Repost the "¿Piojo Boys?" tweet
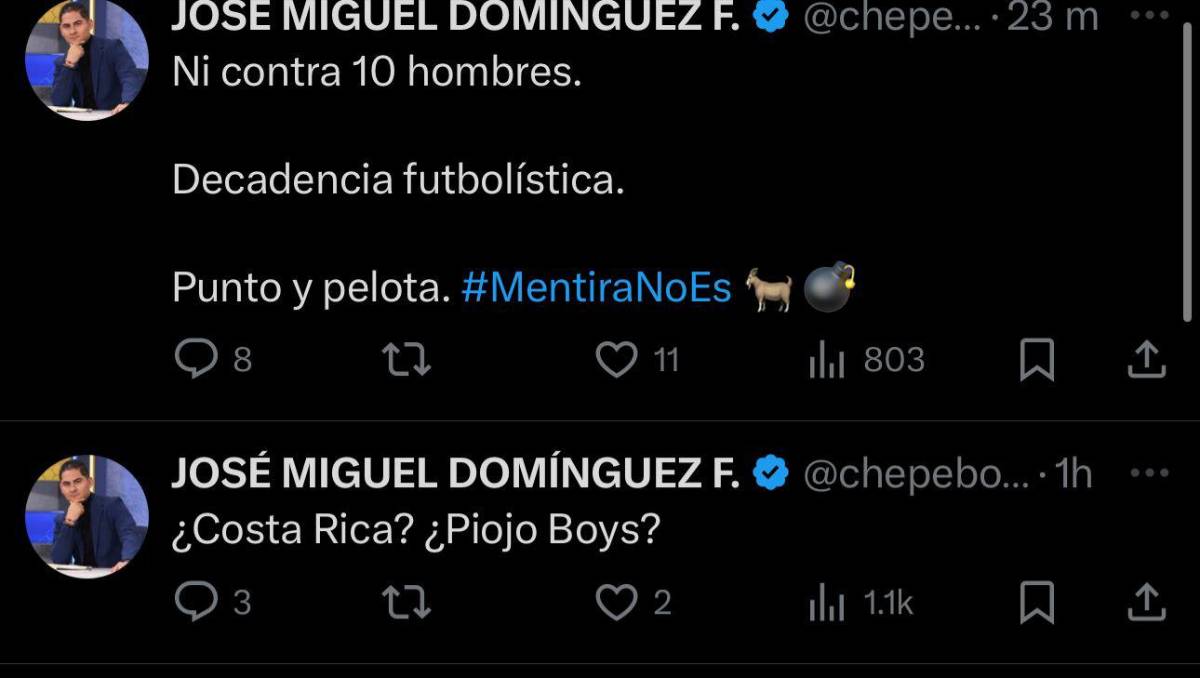1200x678 pixels. [x=408, y=602]
